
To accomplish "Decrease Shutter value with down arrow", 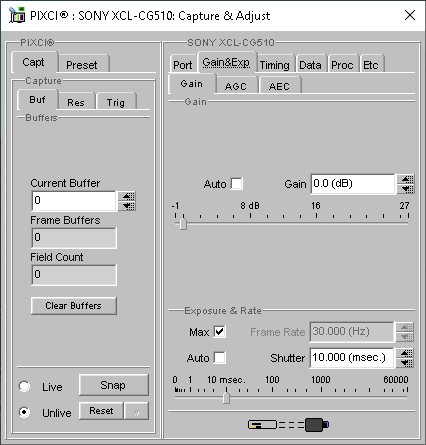I will pyautogui.click(x=405, y=363).
